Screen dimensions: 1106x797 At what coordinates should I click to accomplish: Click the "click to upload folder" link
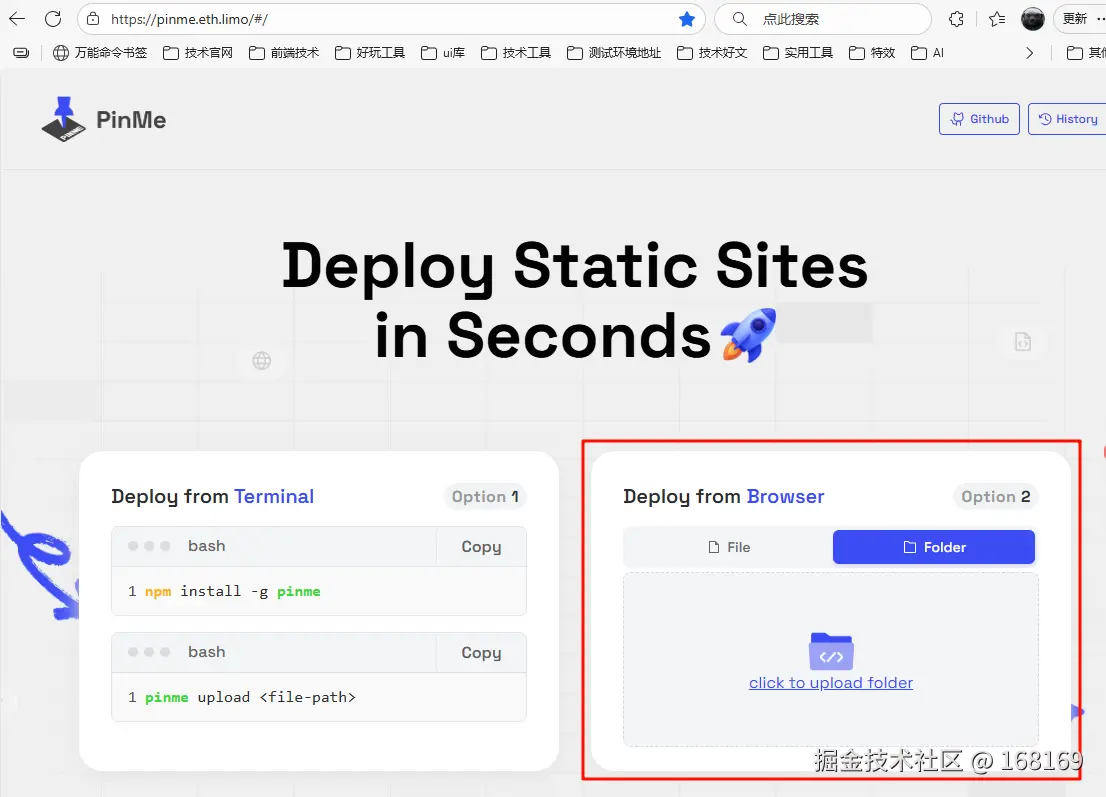831,683
